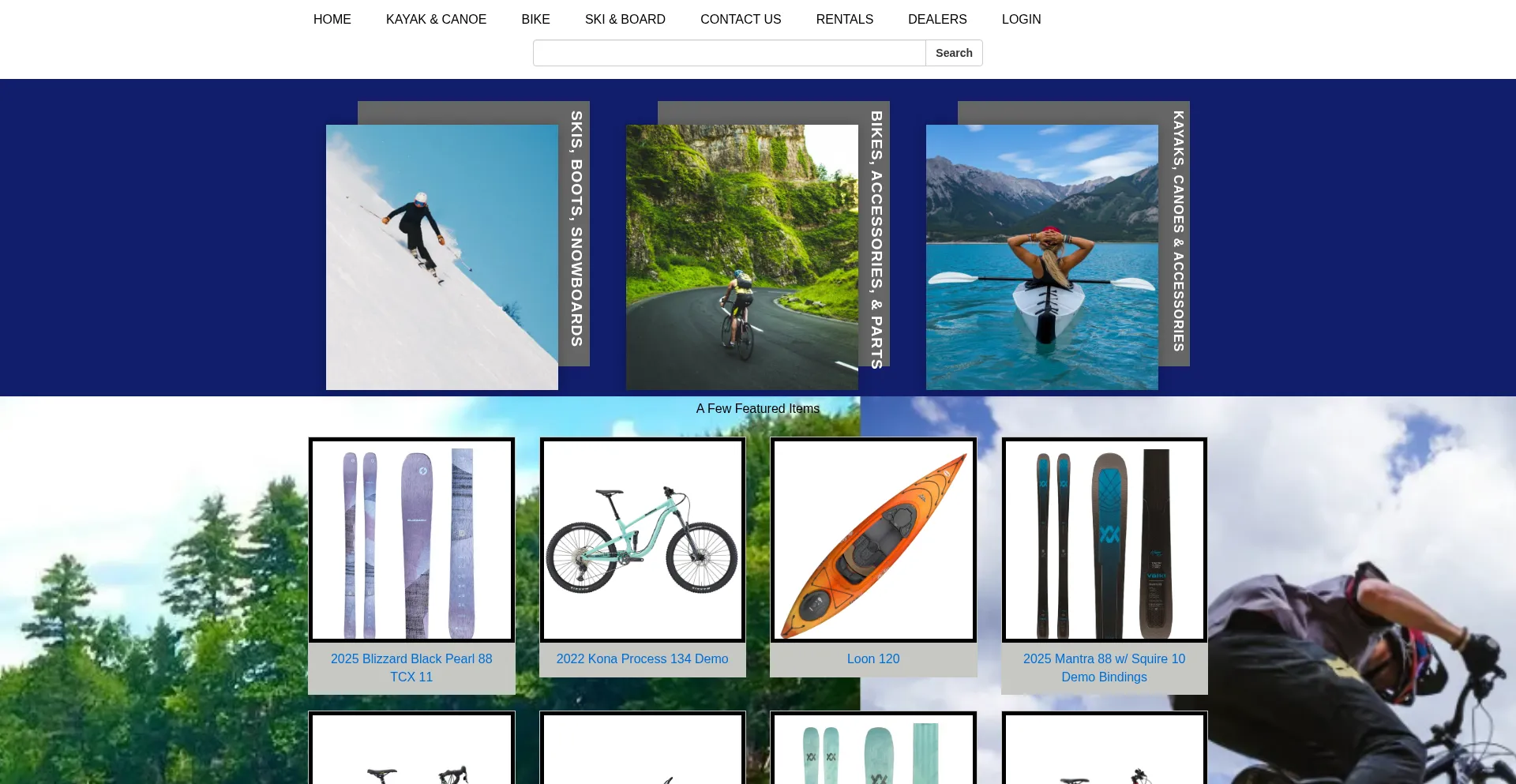Open the kayaker on lake image
This screenshot has height=784, width=1516.
point(1041,257)
